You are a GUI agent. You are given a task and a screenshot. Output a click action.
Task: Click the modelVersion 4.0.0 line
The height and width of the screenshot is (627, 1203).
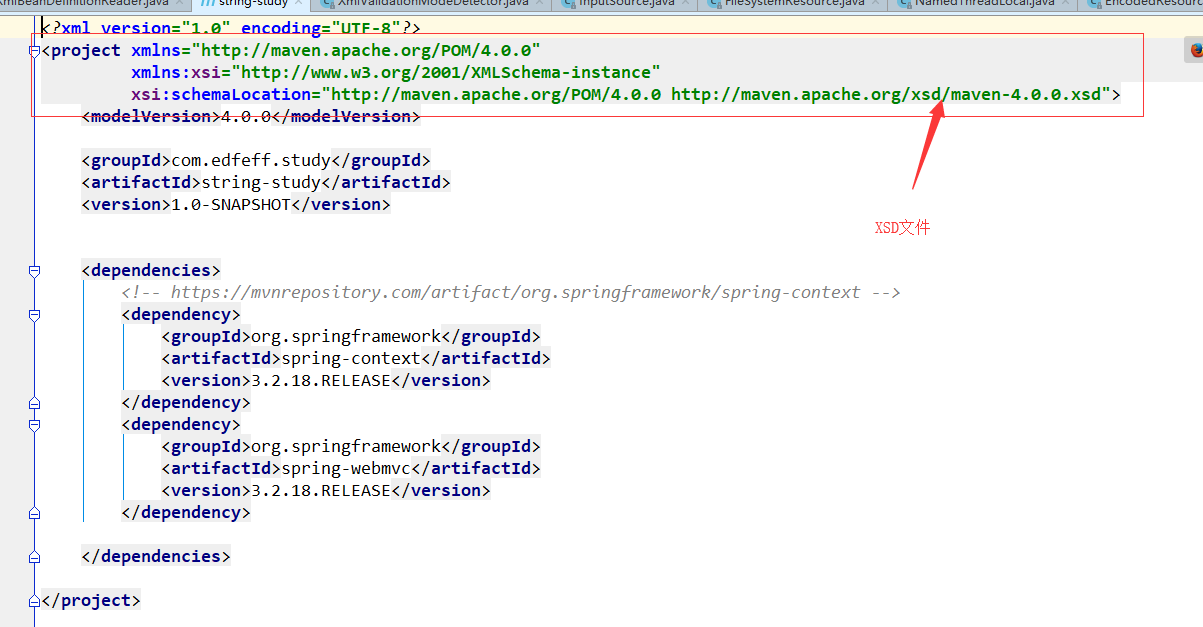click(250, 116)
